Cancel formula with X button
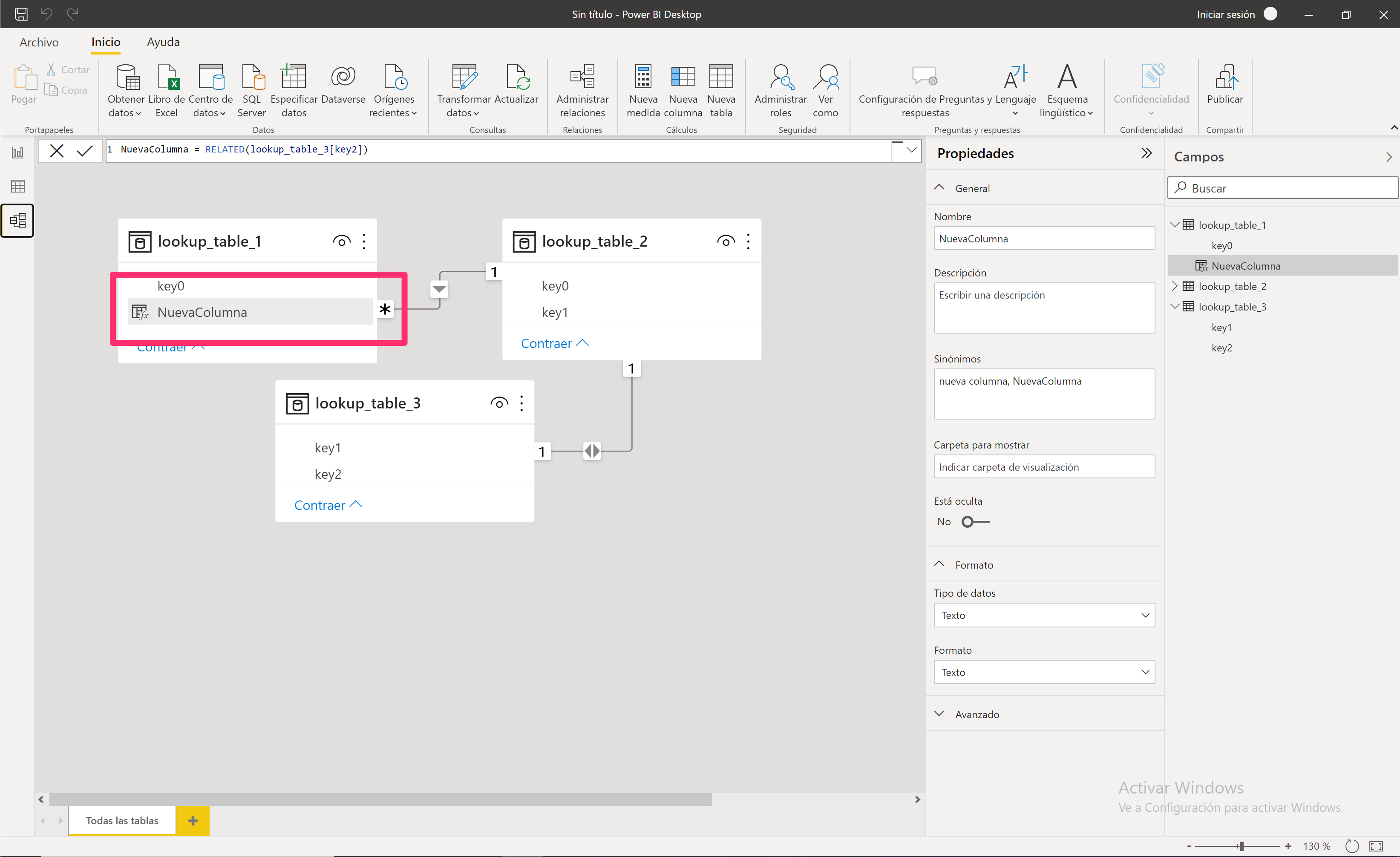Screen dimensions: 1400x857 57,150
